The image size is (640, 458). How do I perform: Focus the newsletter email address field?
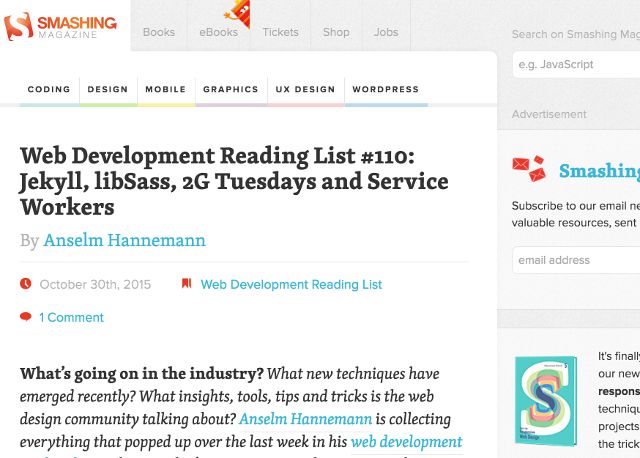pos(576,260)
